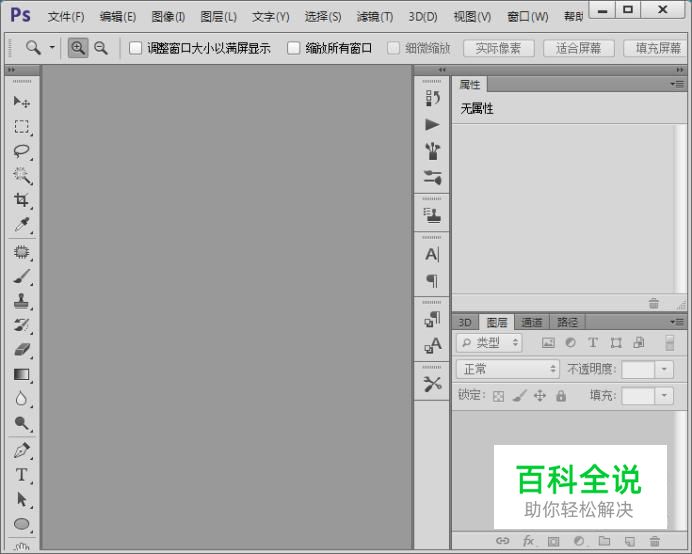Viewport: 692px width, 554px height.
Task: Select the Horizontal Type tool
Action: (x=22, y=475)
